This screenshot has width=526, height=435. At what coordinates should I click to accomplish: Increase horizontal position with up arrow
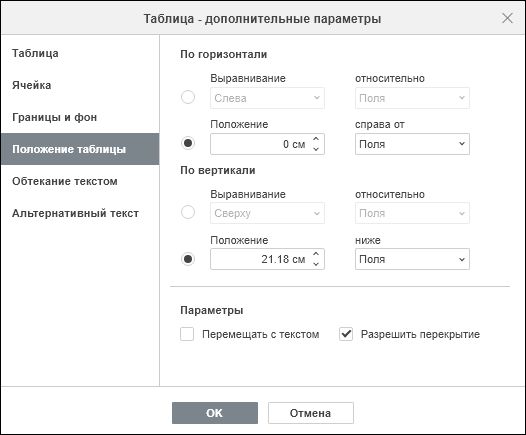click(316, 139)
